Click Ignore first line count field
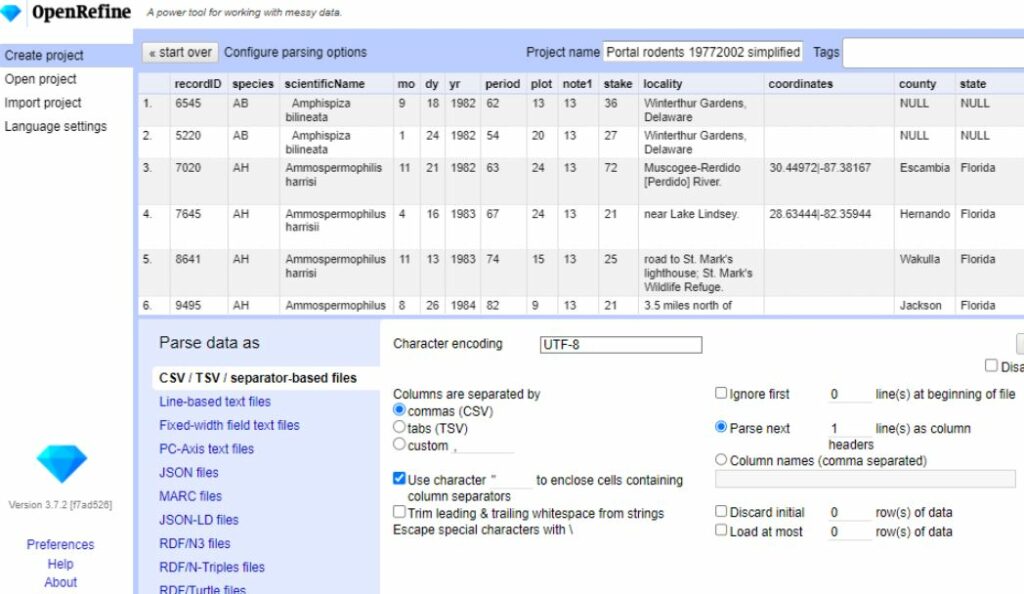 pos(850,394)
